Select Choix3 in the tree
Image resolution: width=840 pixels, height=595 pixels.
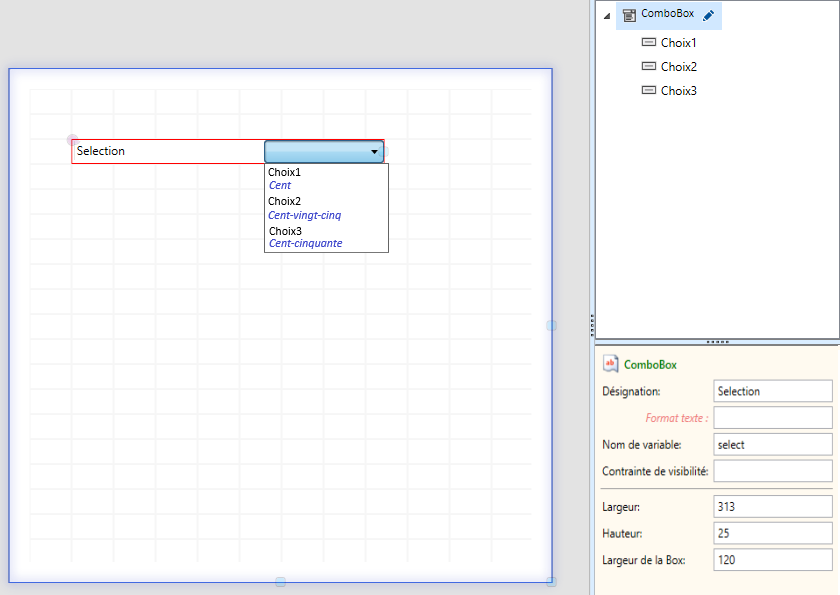point(678,91)
